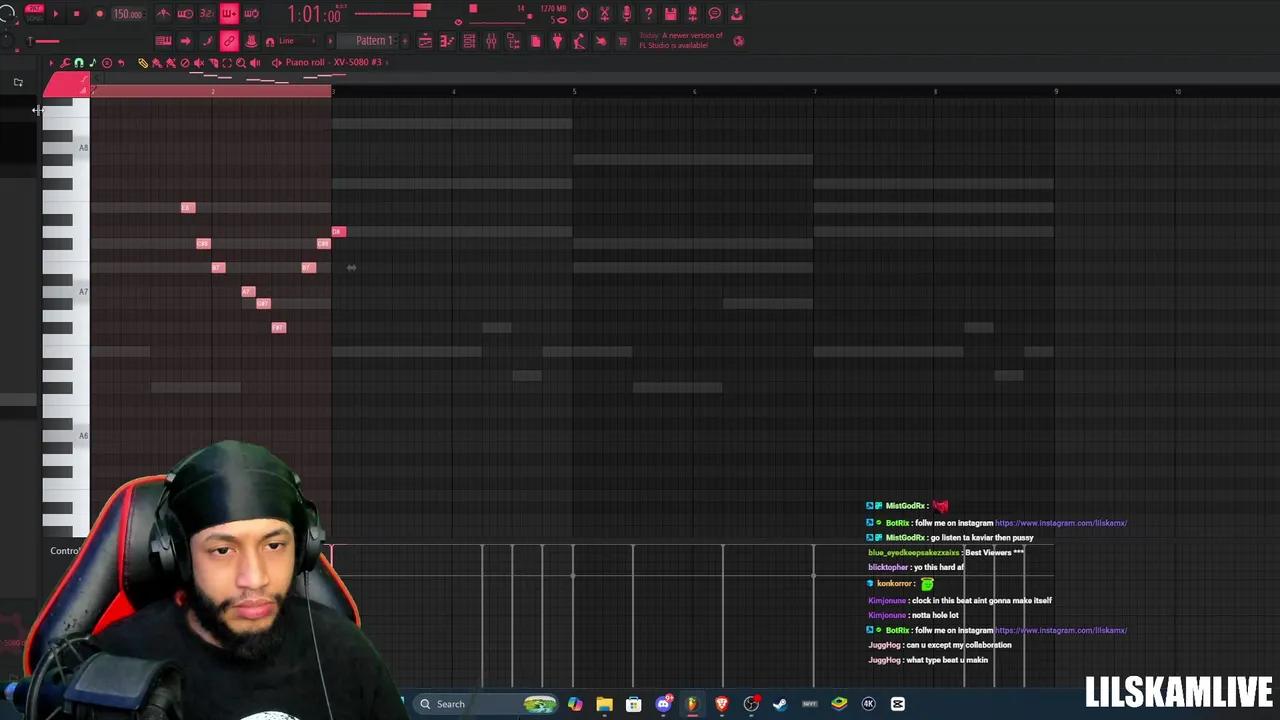Click bar 9 on the timeline ruler
This screenshot has height=720, width=1280.
tap(1056, 92)
